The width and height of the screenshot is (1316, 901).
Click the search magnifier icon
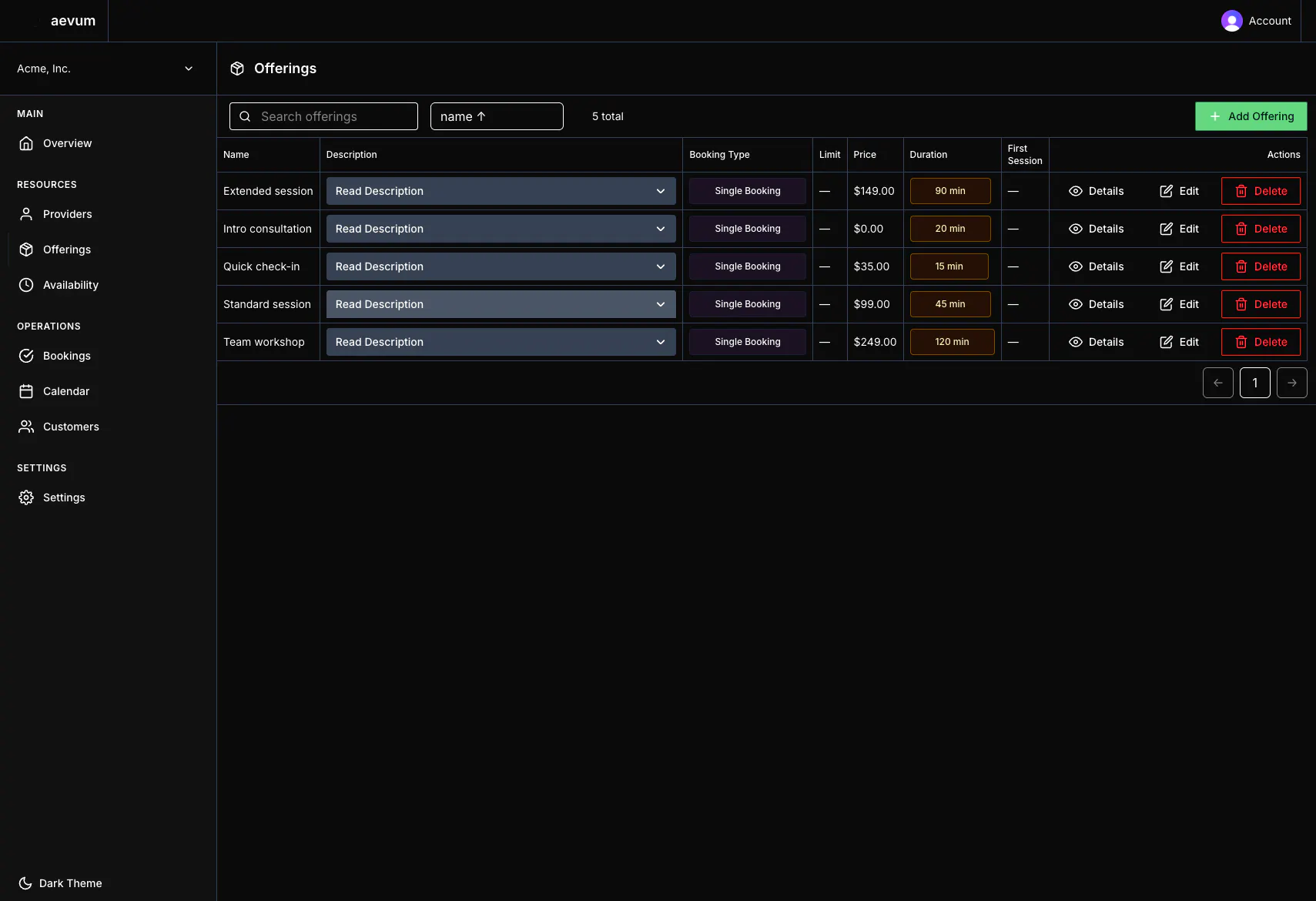coord(245,116)
